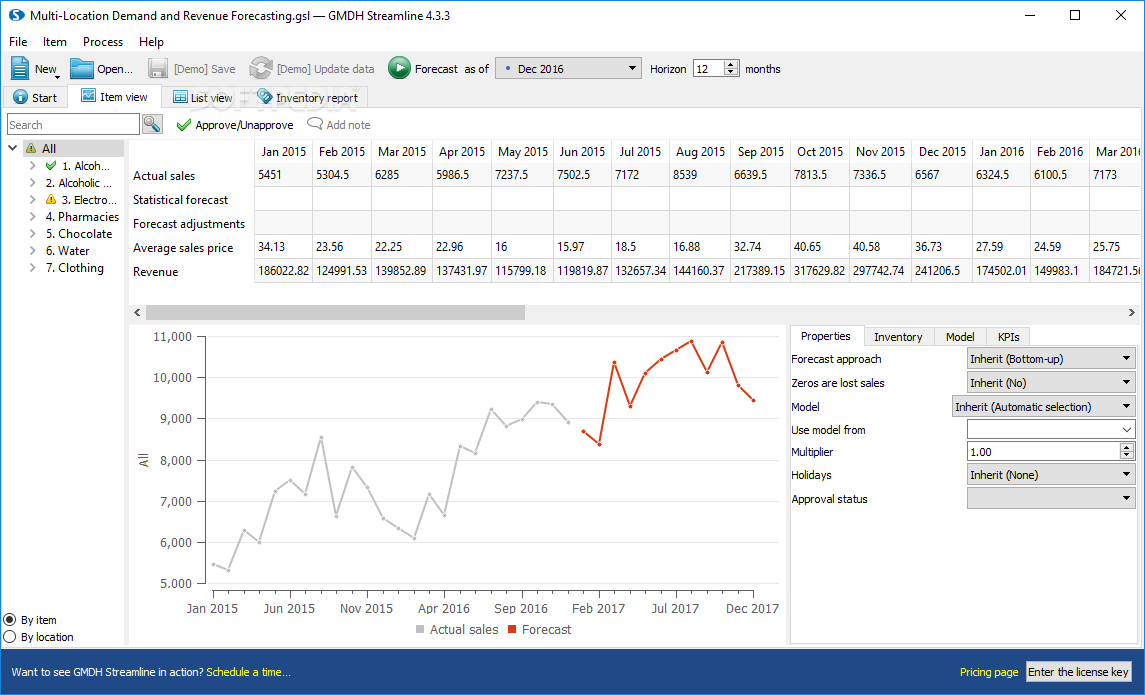
Task: Open the Process menu
Action: point(103,42)
